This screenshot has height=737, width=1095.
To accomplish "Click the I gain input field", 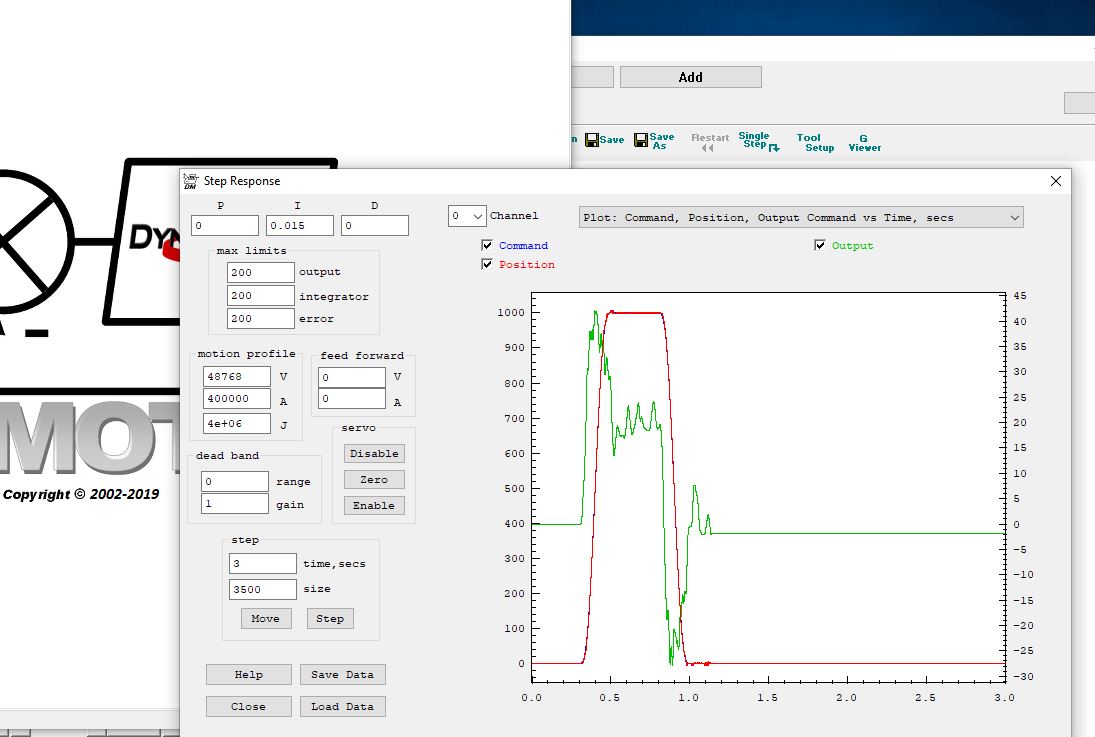I will (x=300, y=226).
